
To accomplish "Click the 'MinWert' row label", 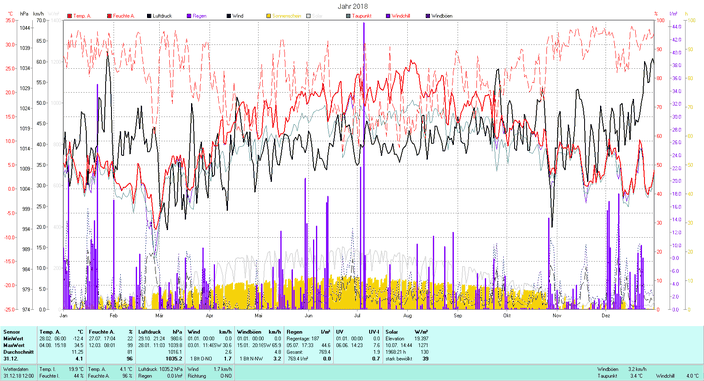I will pos(13,339).
